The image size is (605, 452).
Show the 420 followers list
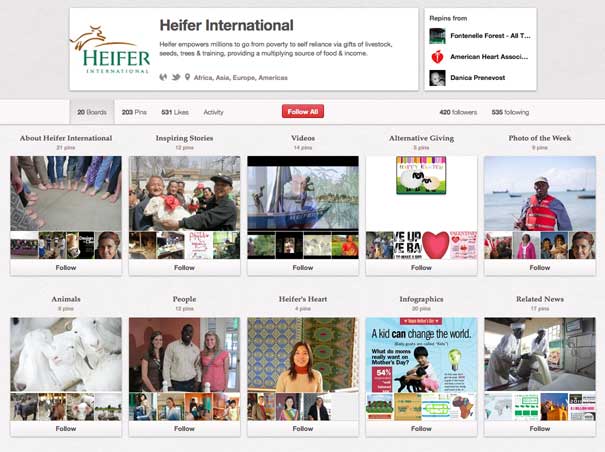pyautogui.click(x=458, y=112)
